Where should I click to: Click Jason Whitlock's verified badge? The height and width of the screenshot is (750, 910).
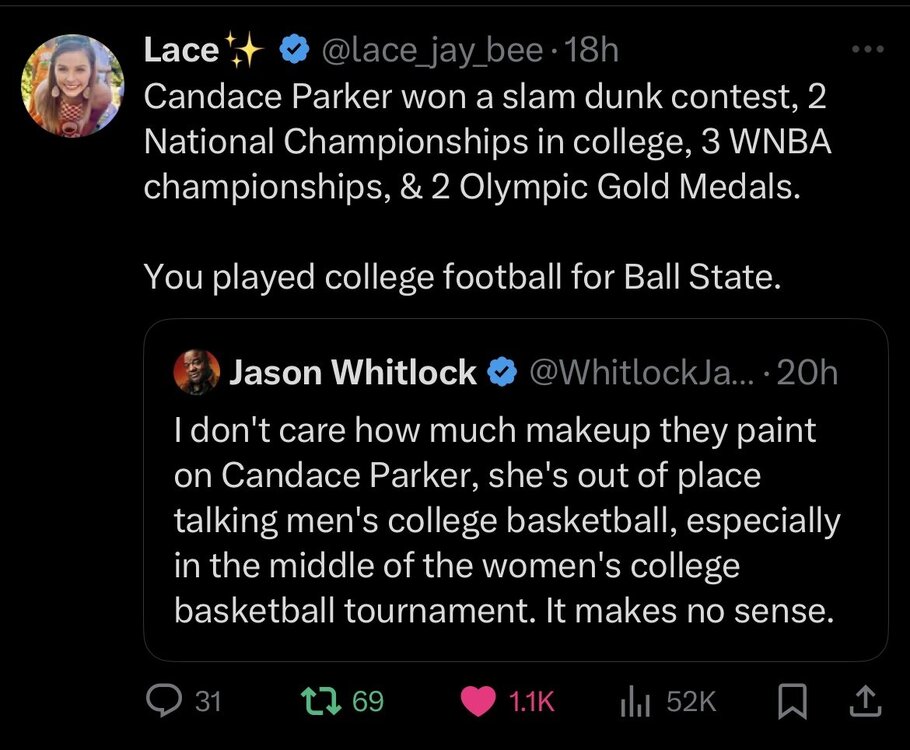(x=500, y=373)
